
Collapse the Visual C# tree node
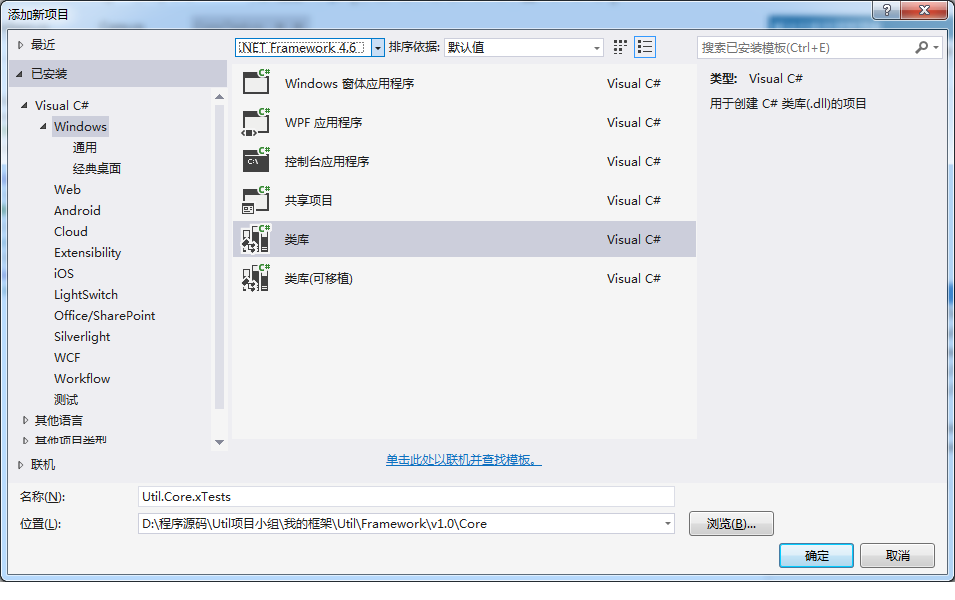pos(24,105)
